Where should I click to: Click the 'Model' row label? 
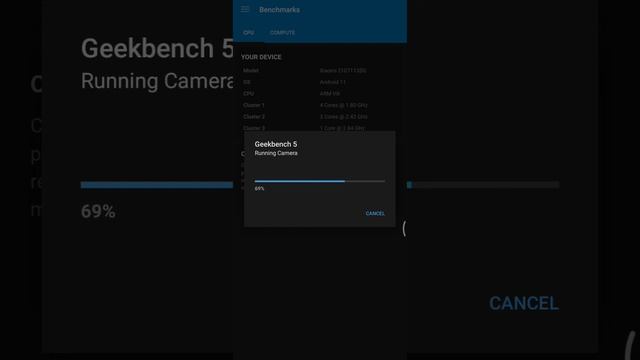coord(251,71)
